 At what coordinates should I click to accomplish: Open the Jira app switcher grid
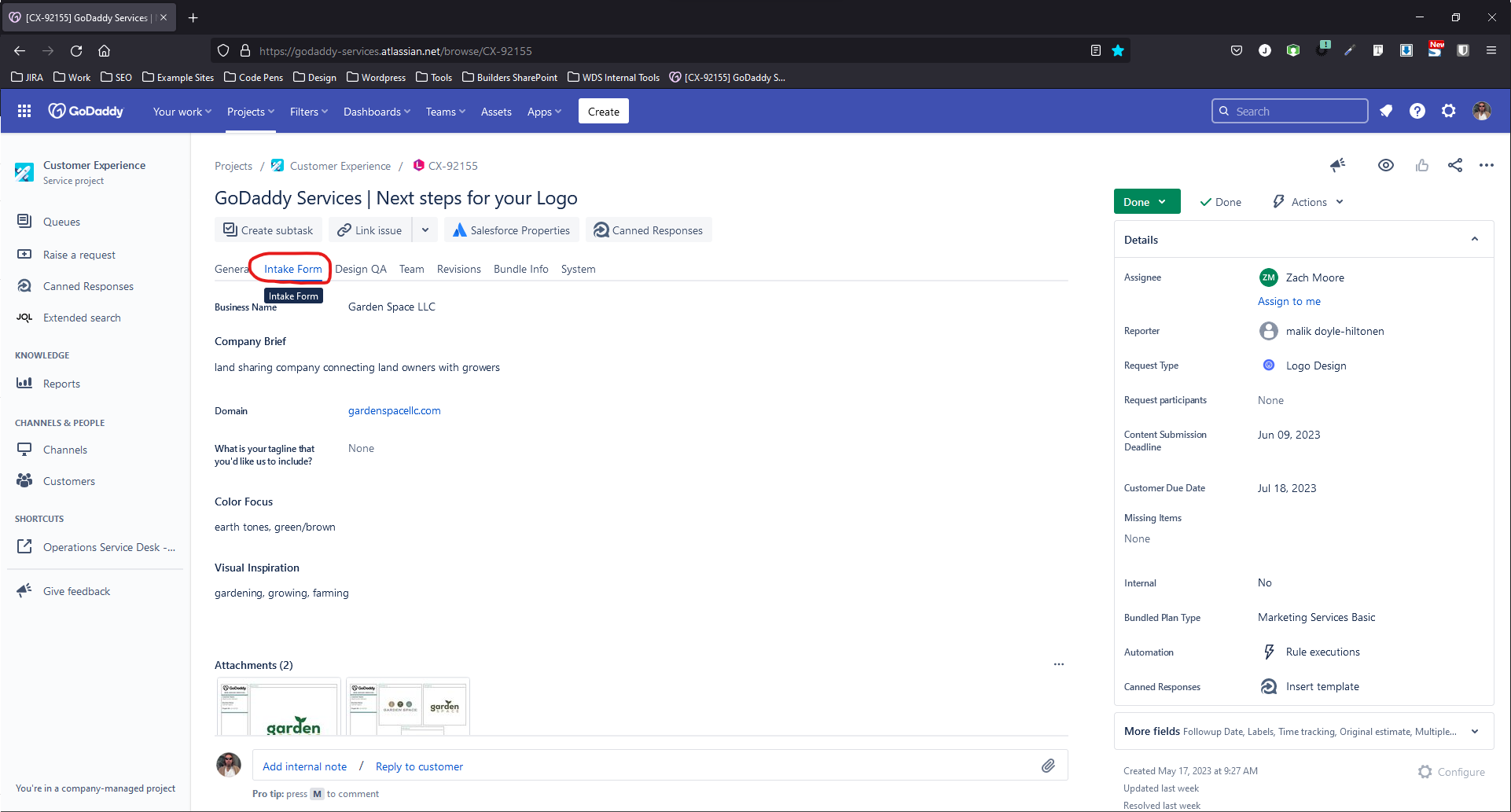click(24, 112)
